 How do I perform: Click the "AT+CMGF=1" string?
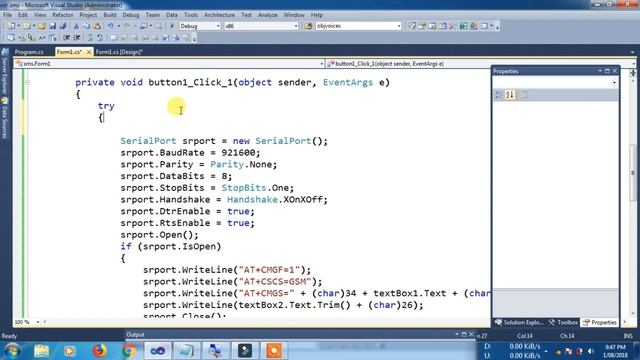[x=269, y=270]
